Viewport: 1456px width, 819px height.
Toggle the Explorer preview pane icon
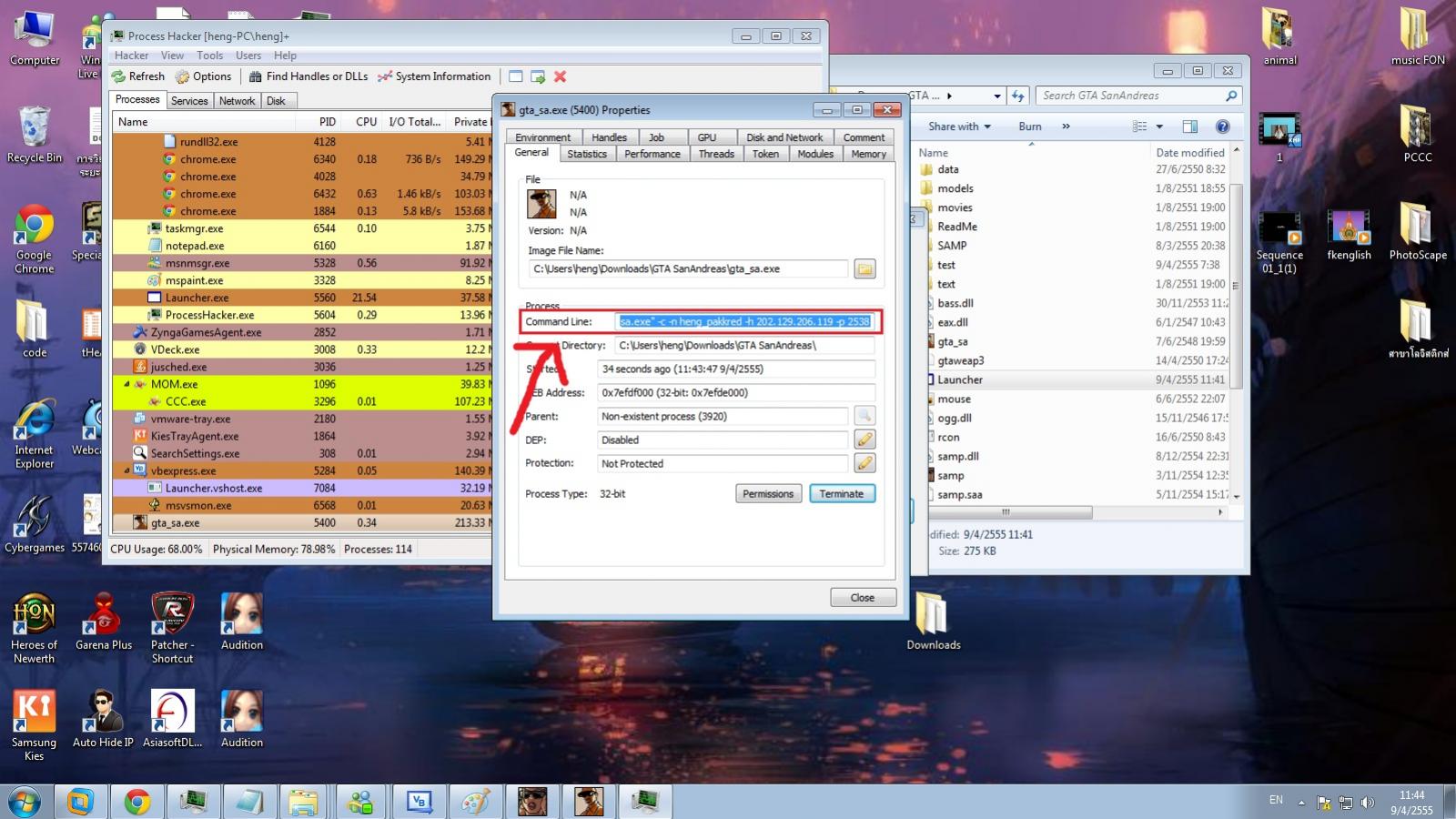pos(1189,126)
